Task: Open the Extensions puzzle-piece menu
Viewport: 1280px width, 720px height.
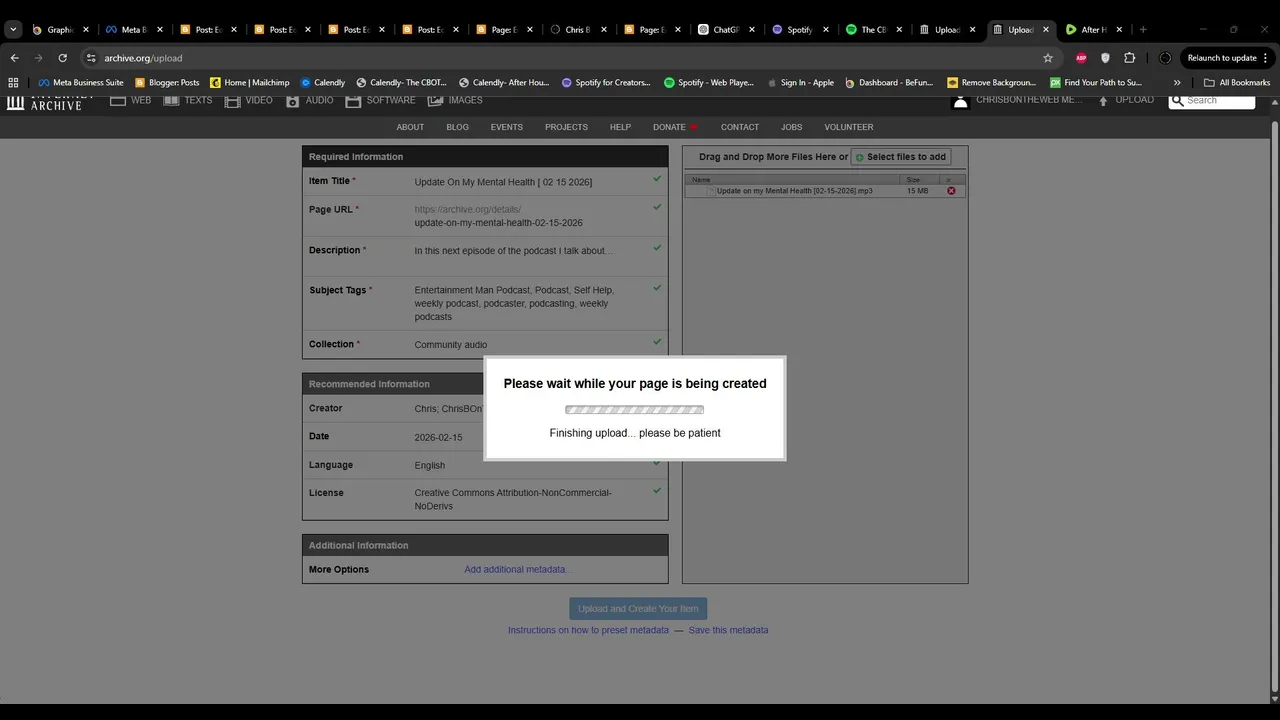Action: 1130,58
